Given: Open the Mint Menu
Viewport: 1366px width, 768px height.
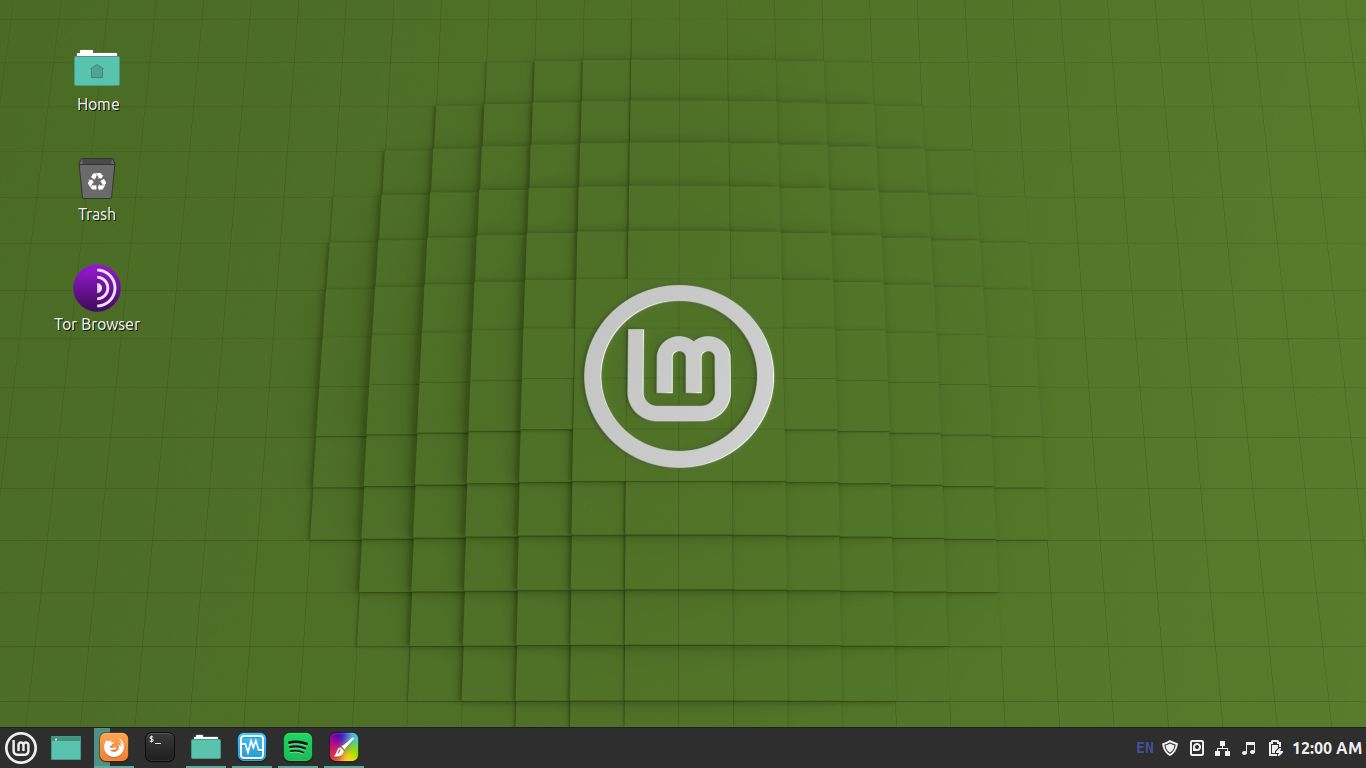Looking at the screenshot, I should coord(21,747).
